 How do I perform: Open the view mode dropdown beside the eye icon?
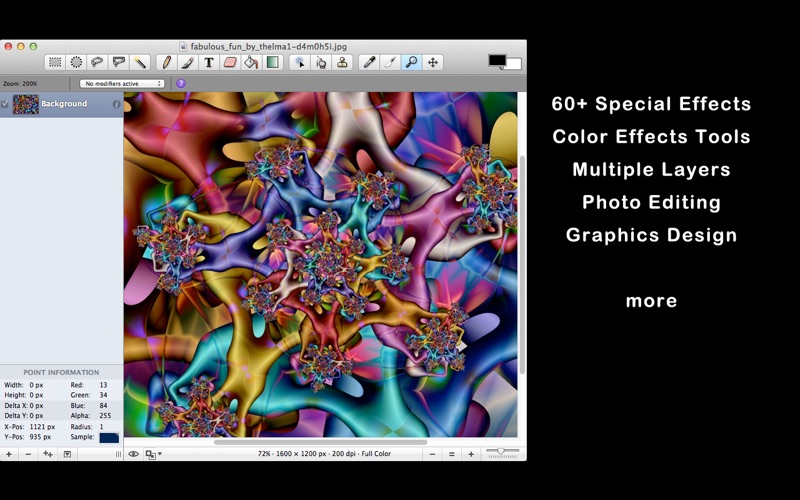[x=153, y=454]
